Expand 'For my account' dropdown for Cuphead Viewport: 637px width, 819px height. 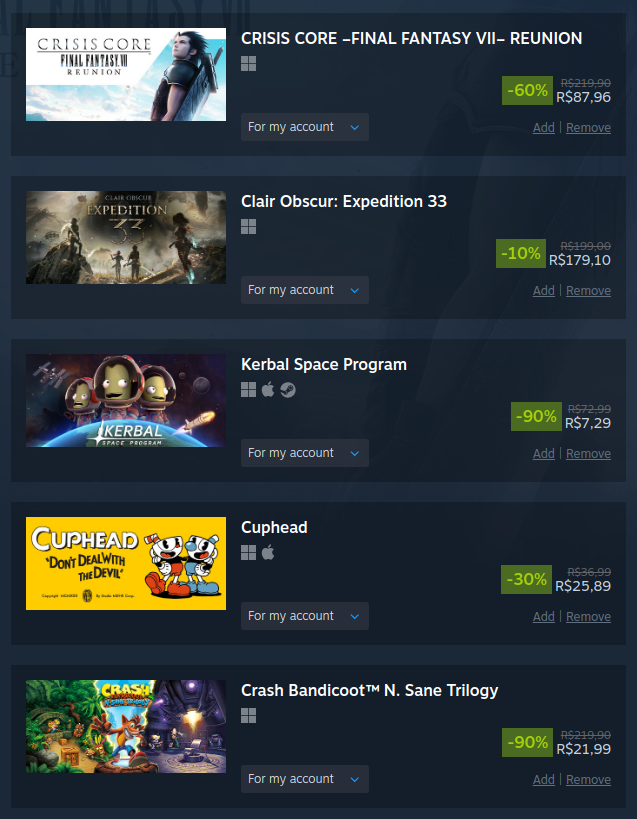click(x=305, y=616)
